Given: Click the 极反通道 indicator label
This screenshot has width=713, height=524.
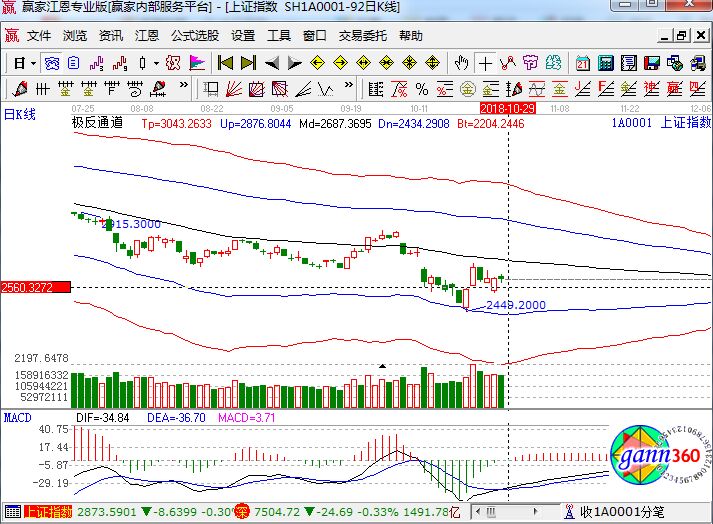Looking at the screenshot, I should point(97,124).
